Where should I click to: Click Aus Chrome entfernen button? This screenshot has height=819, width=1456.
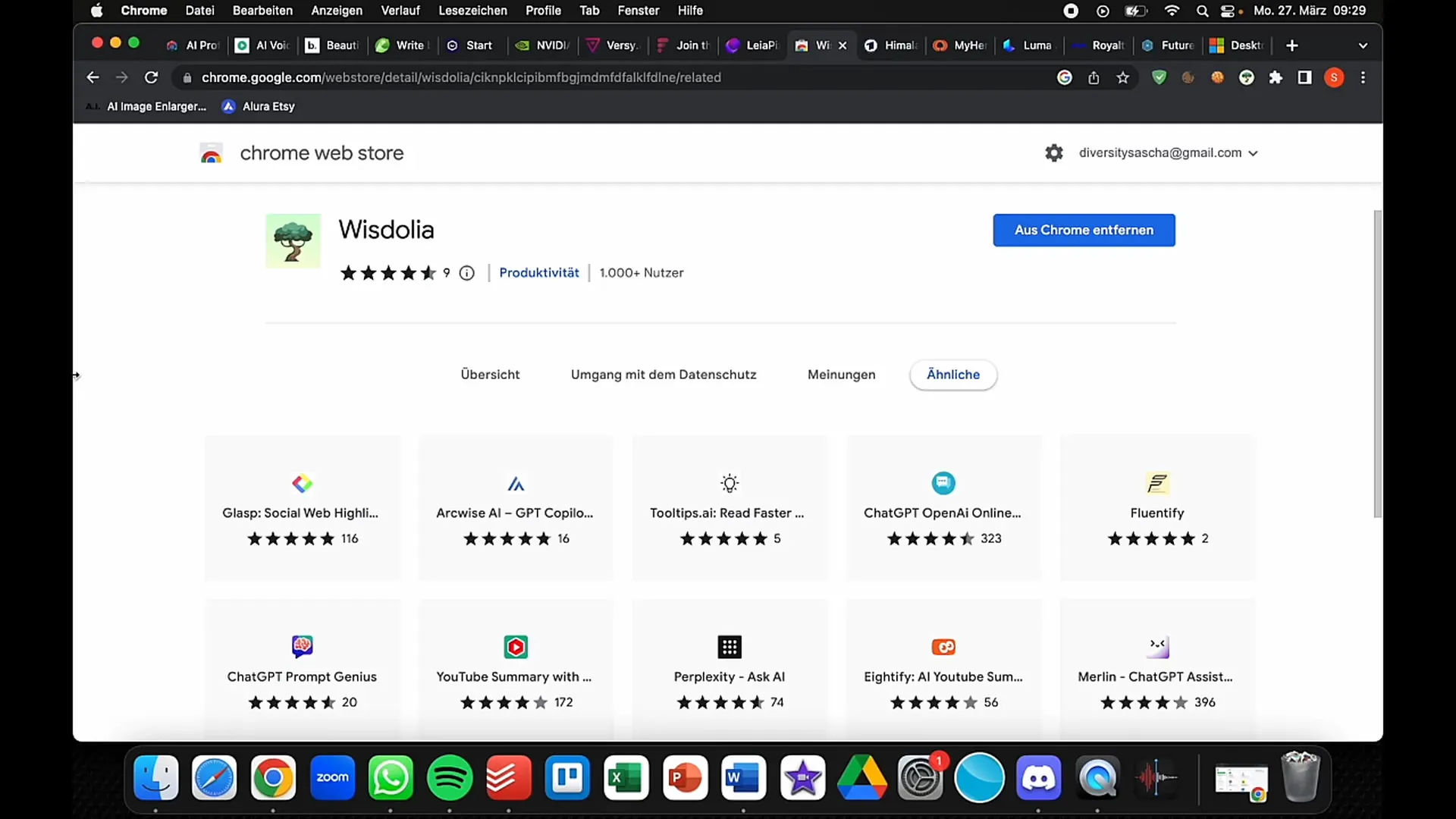tap(1084, 229)
